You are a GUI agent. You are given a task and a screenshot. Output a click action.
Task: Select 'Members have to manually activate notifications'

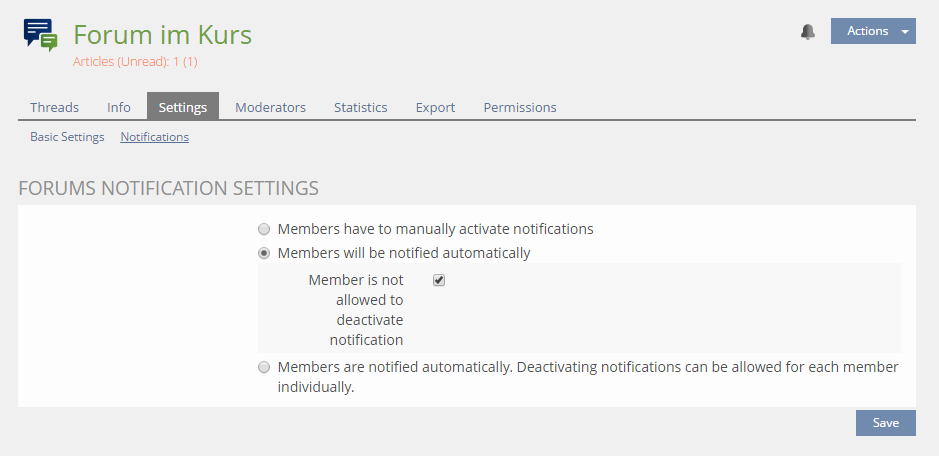pyautogui.click(x=264, y=229)
